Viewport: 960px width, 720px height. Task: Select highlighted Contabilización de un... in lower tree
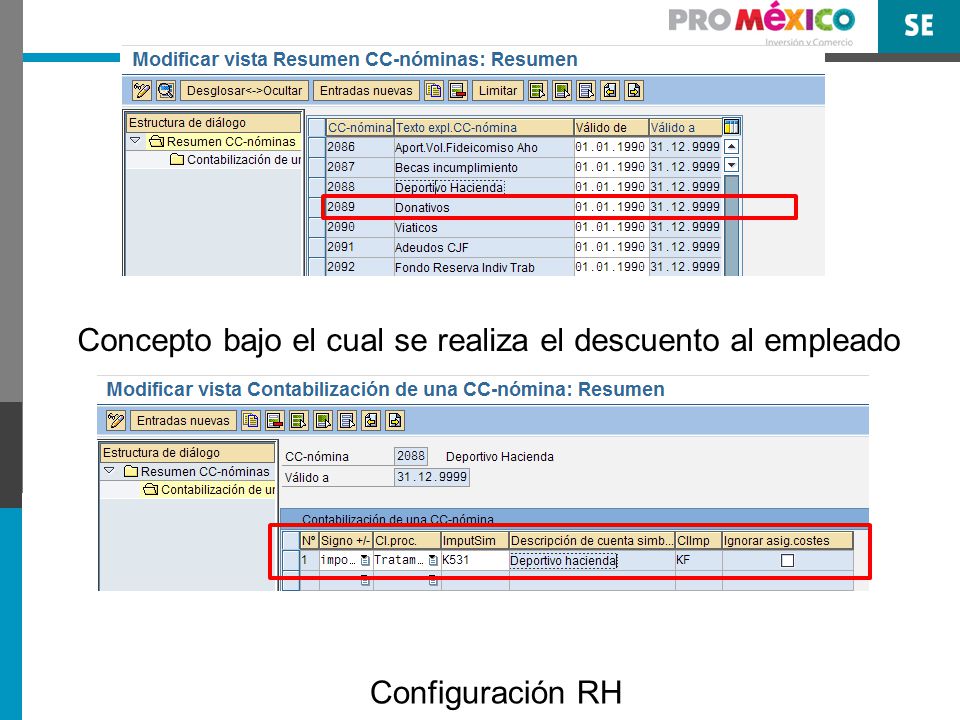(209, 490)
